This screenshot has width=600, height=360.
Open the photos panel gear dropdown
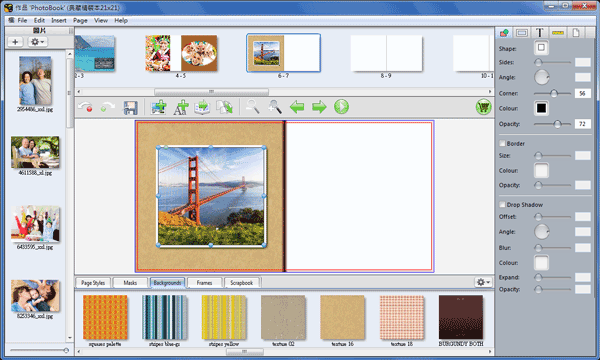tap(37, 42)
